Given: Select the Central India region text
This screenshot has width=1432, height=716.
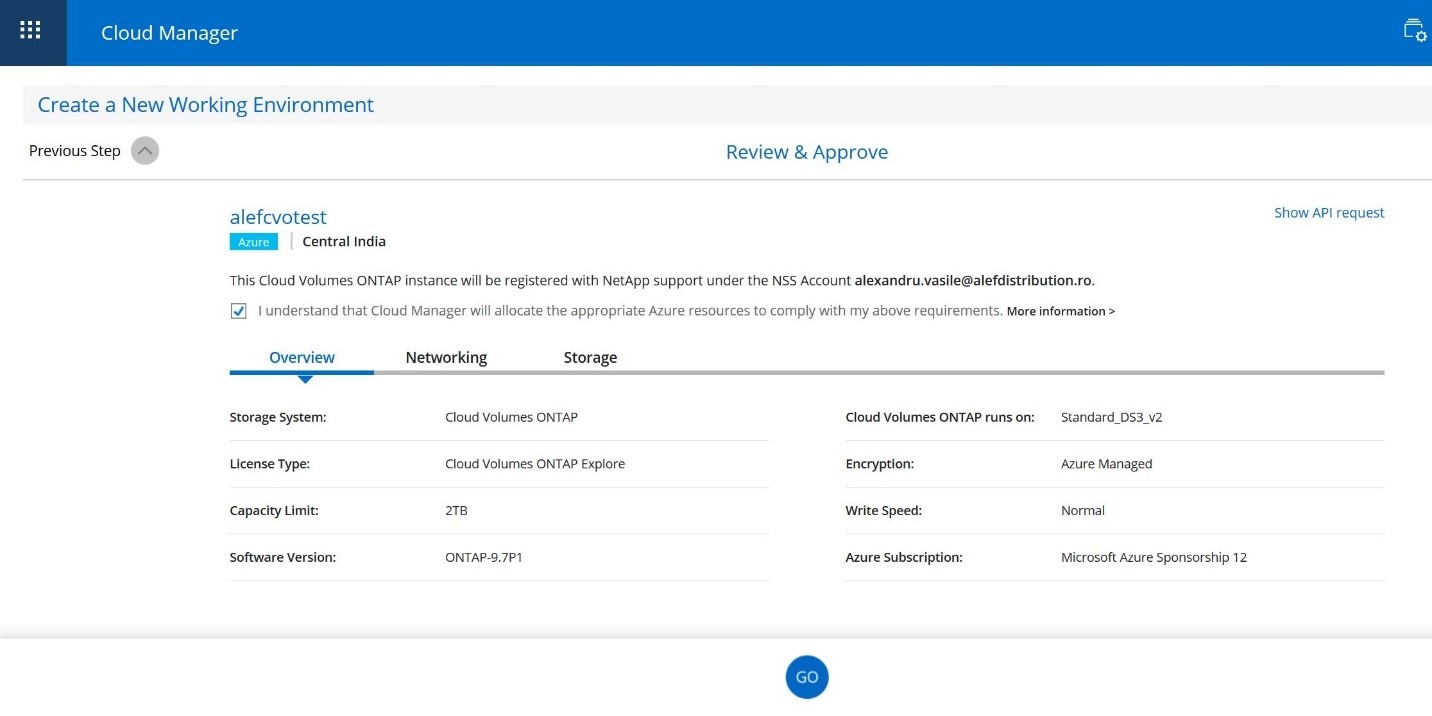Looking at the screenshot, I should coord(344,242).
